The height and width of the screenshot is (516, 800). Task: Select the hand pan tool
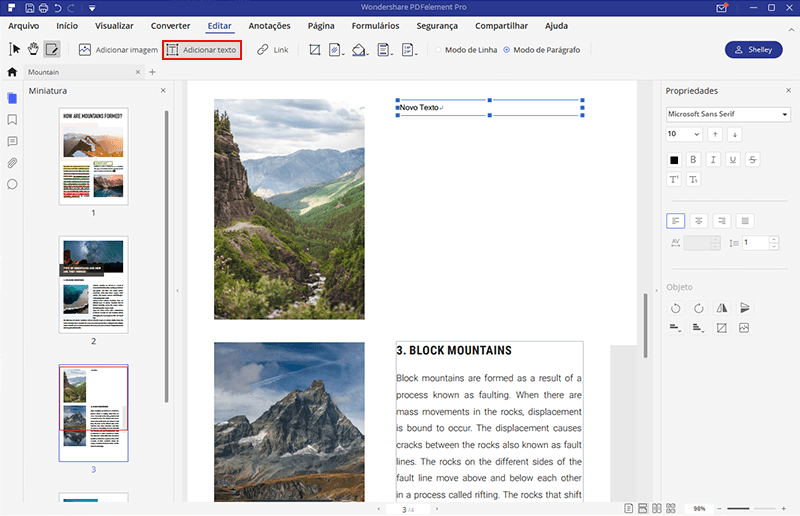coord(33,49)
